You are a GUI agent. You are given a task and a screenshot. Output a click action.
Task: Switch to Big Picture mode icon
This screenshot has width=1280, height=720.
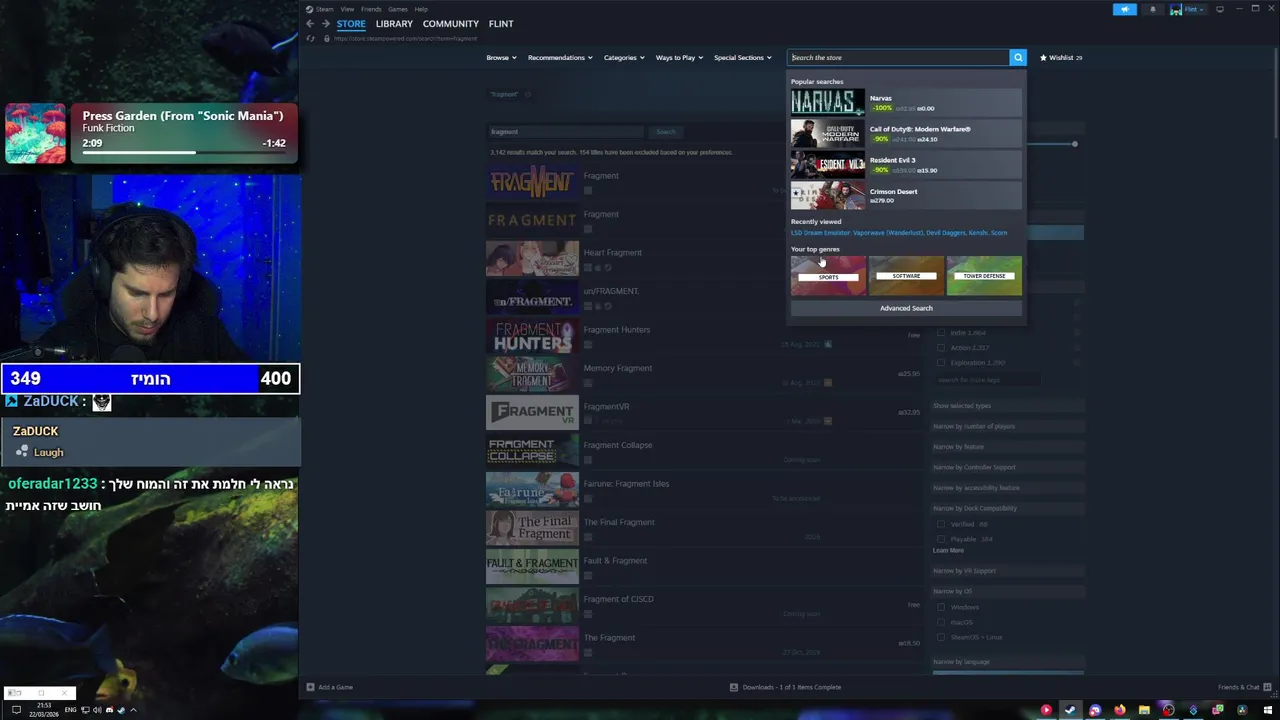(1220, 10)
